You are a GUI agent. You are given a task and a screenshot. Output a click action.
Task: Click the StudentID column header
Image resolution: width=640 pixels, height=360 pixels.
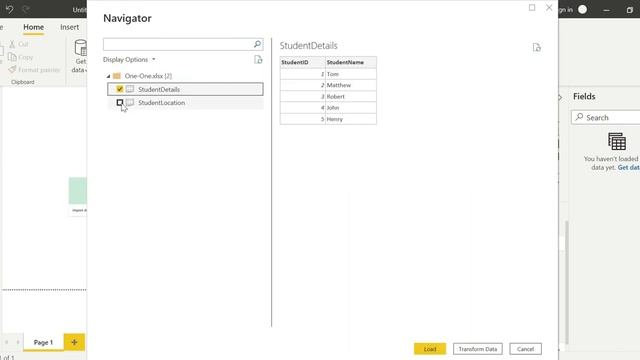(302, 62)
